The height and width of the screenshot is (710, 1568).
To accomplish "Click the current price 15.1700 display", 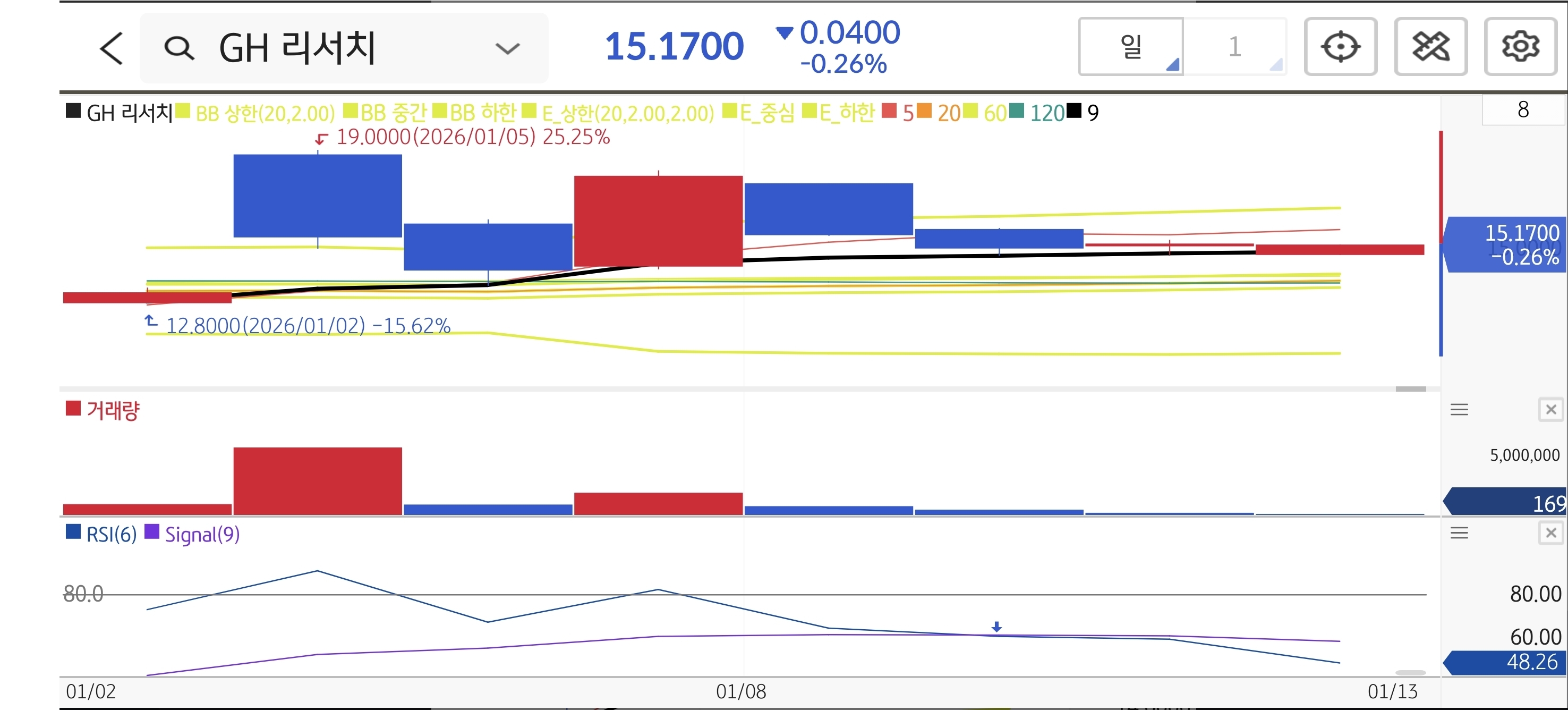I will click(674, 47).
